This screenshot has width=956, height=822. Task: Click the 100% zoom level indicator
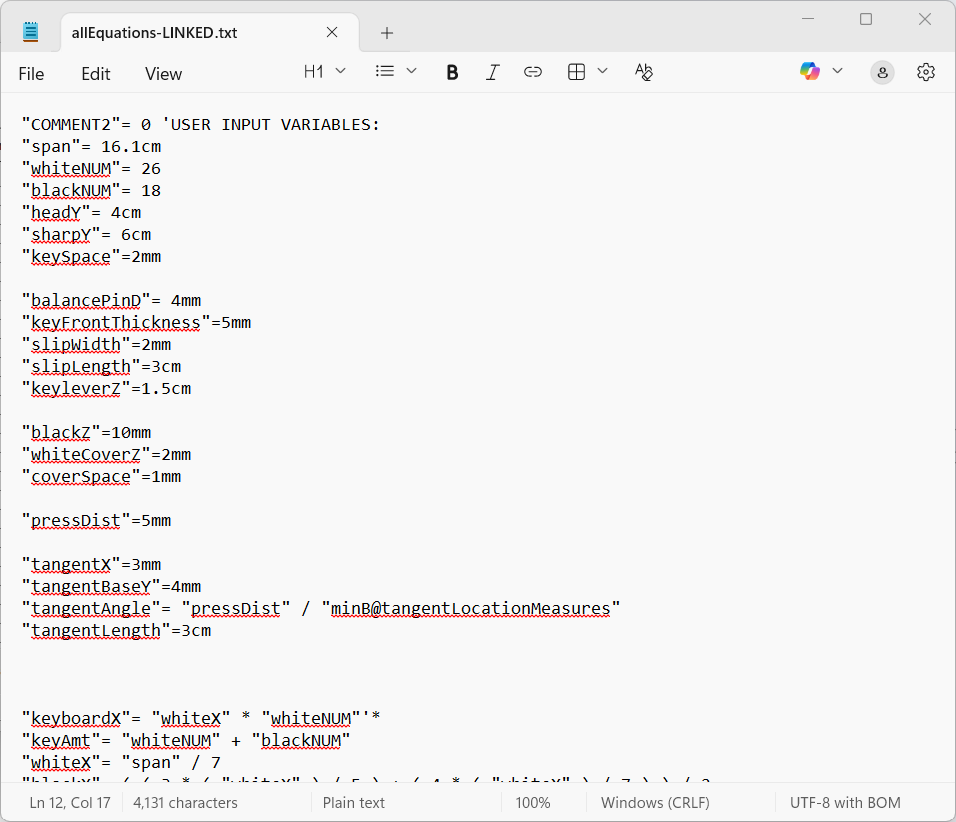(533, 803)
